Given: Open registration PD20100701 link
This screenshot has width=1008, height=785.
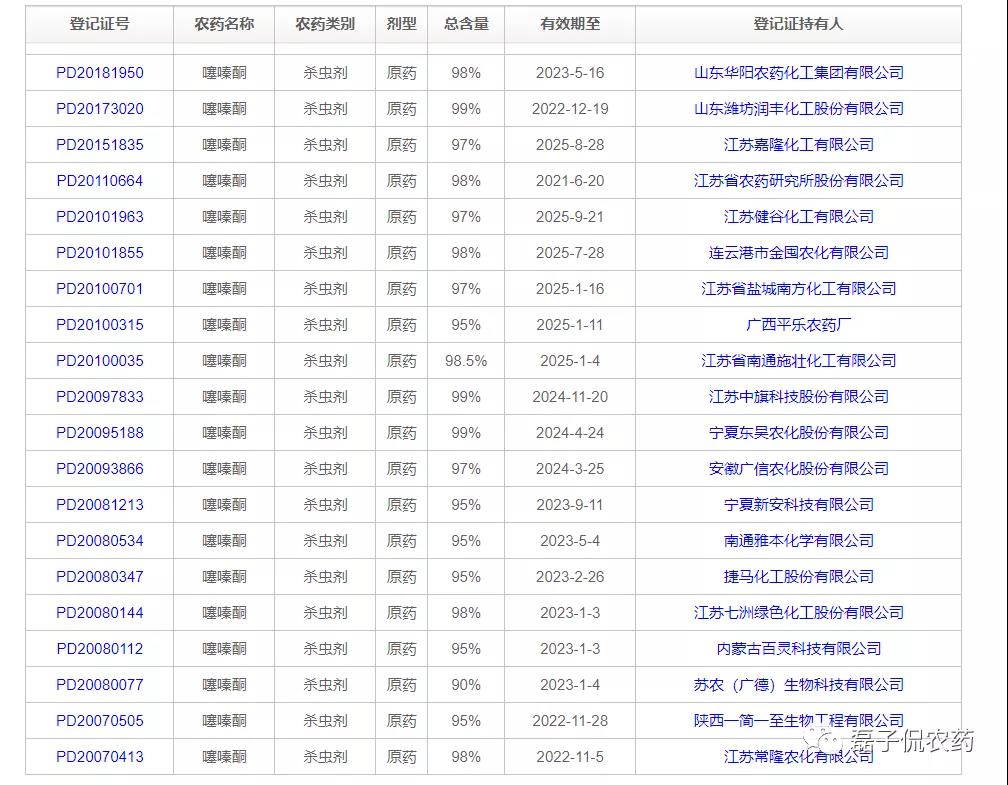Looking at the screenshot, I should [100, 289].
